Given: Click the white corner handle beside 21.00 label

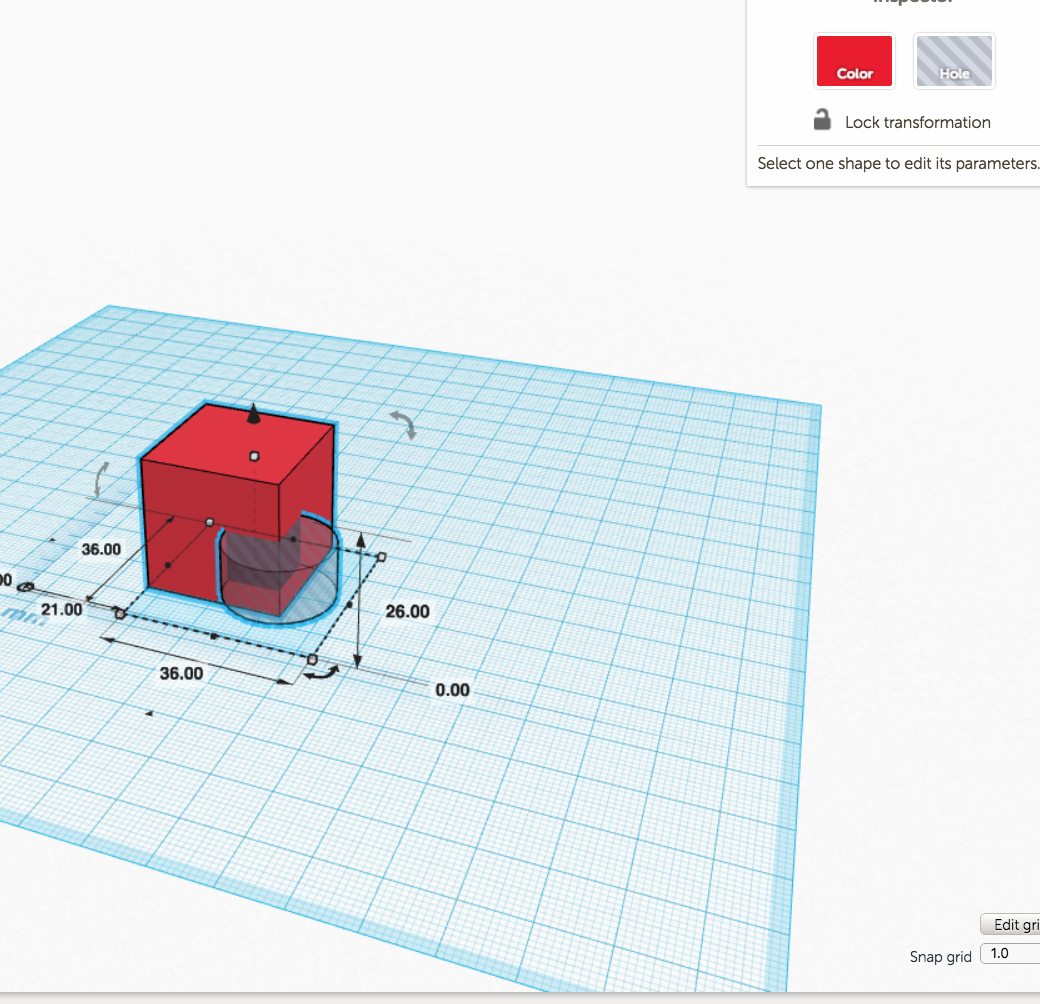Looking at the screenshot, I should tap(120, 613).
